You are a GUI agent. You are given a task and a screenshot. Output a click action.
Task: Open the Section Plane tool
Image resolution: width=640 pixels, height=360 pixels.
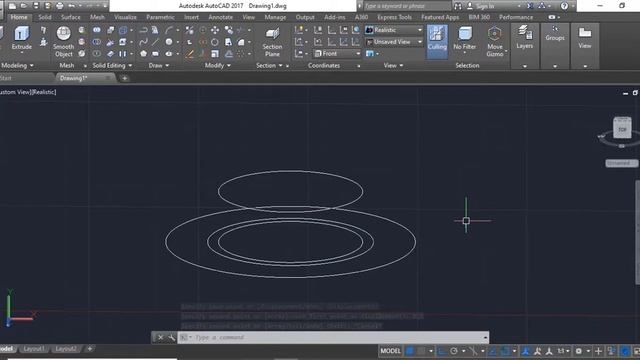point(272,42)
